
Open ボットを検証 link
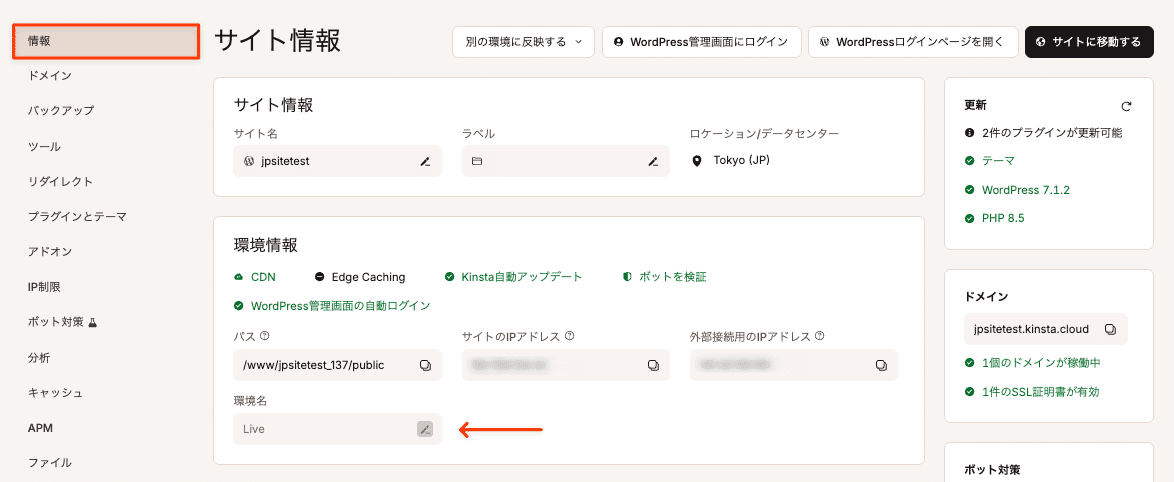click(x=672, y=277)
